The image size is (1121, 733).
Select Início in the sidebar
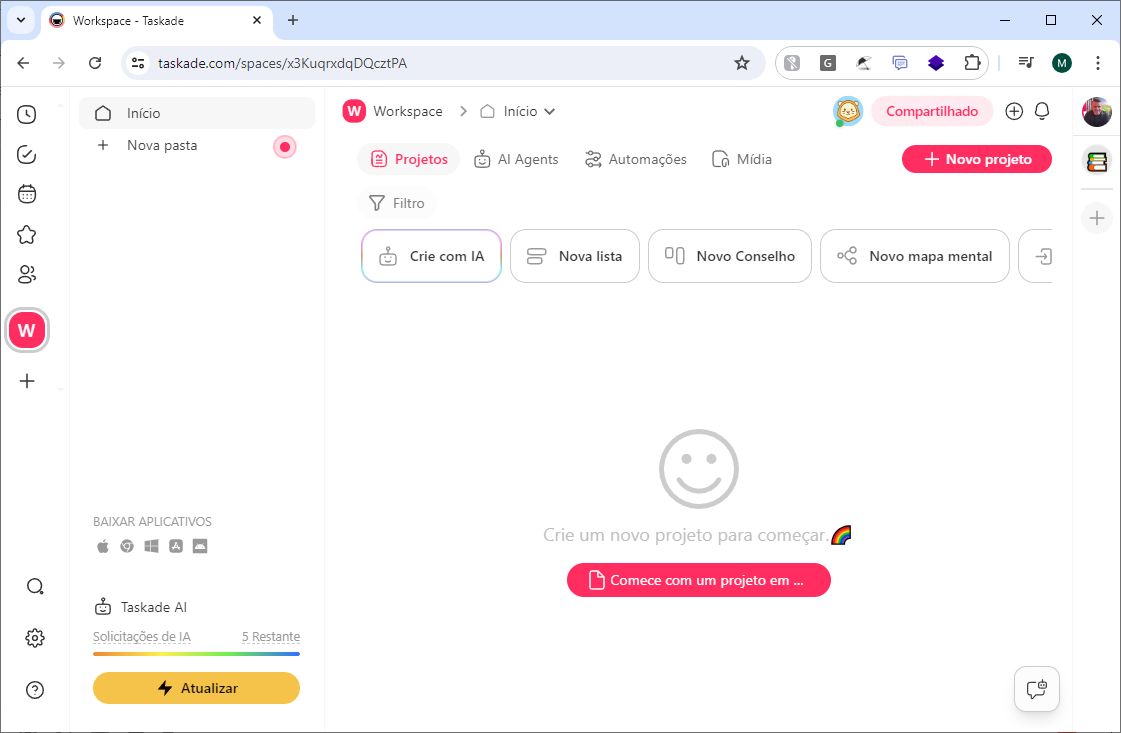tap(197, 113)
